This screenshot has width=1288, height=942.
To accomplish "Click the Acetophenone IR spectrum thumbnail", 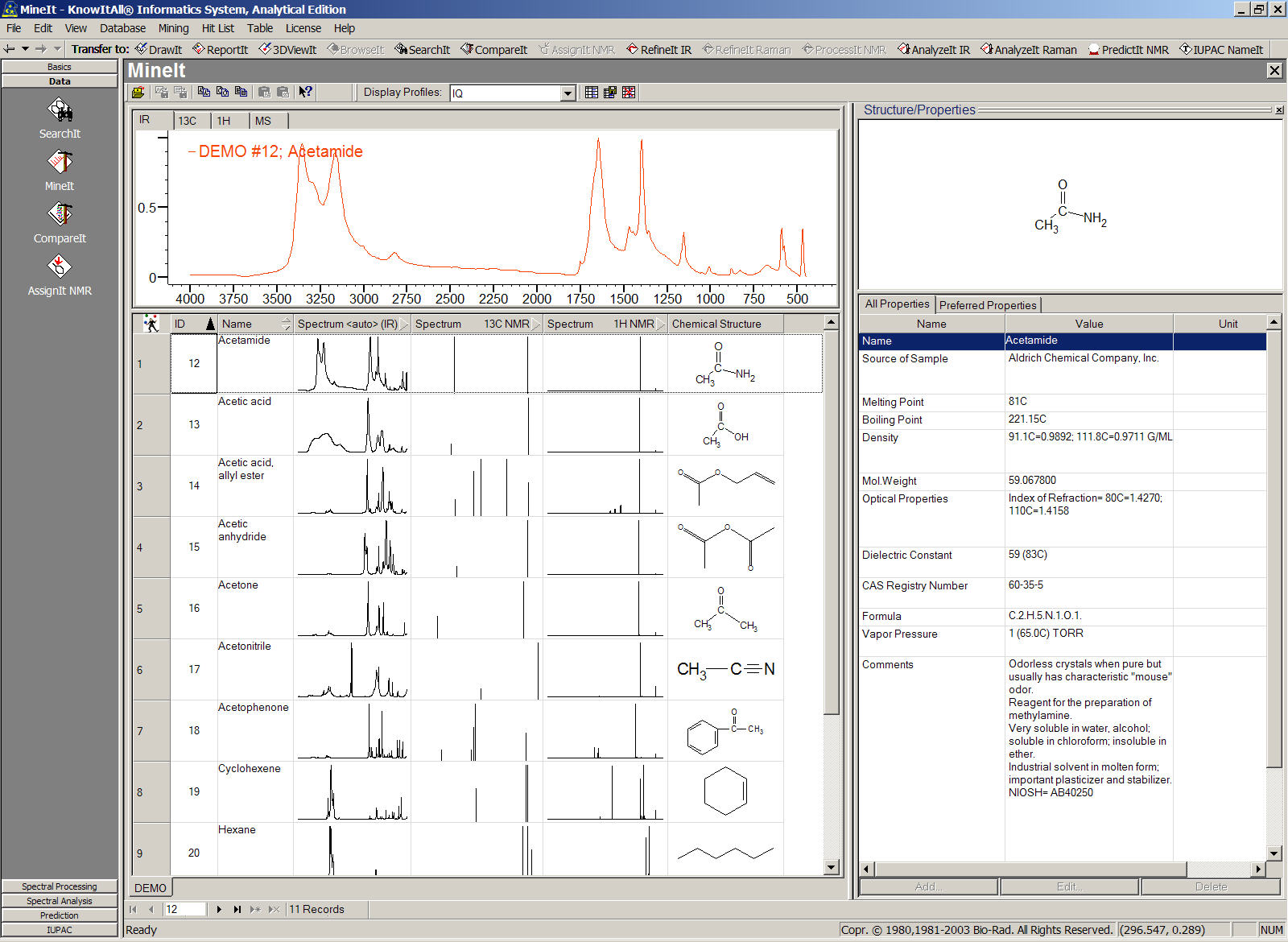I will click(353, 731).
